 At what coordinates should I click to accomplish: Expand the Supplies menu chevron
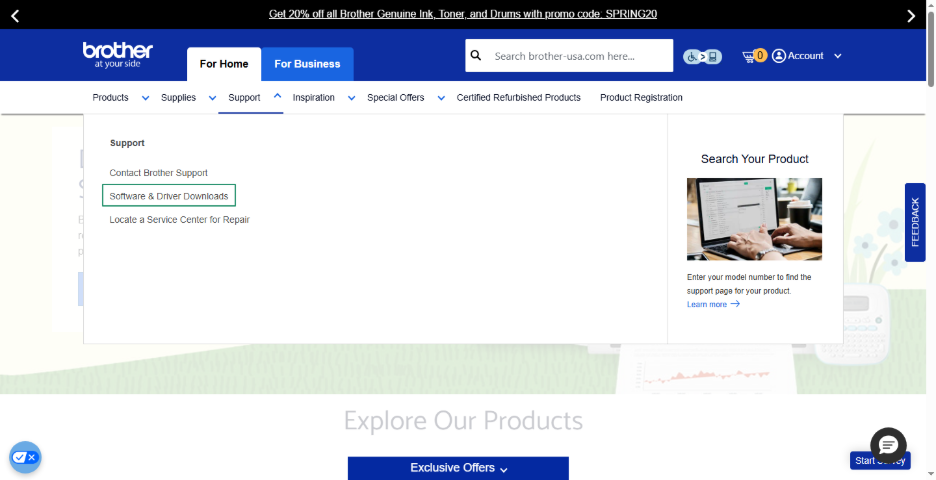[212, 98]
